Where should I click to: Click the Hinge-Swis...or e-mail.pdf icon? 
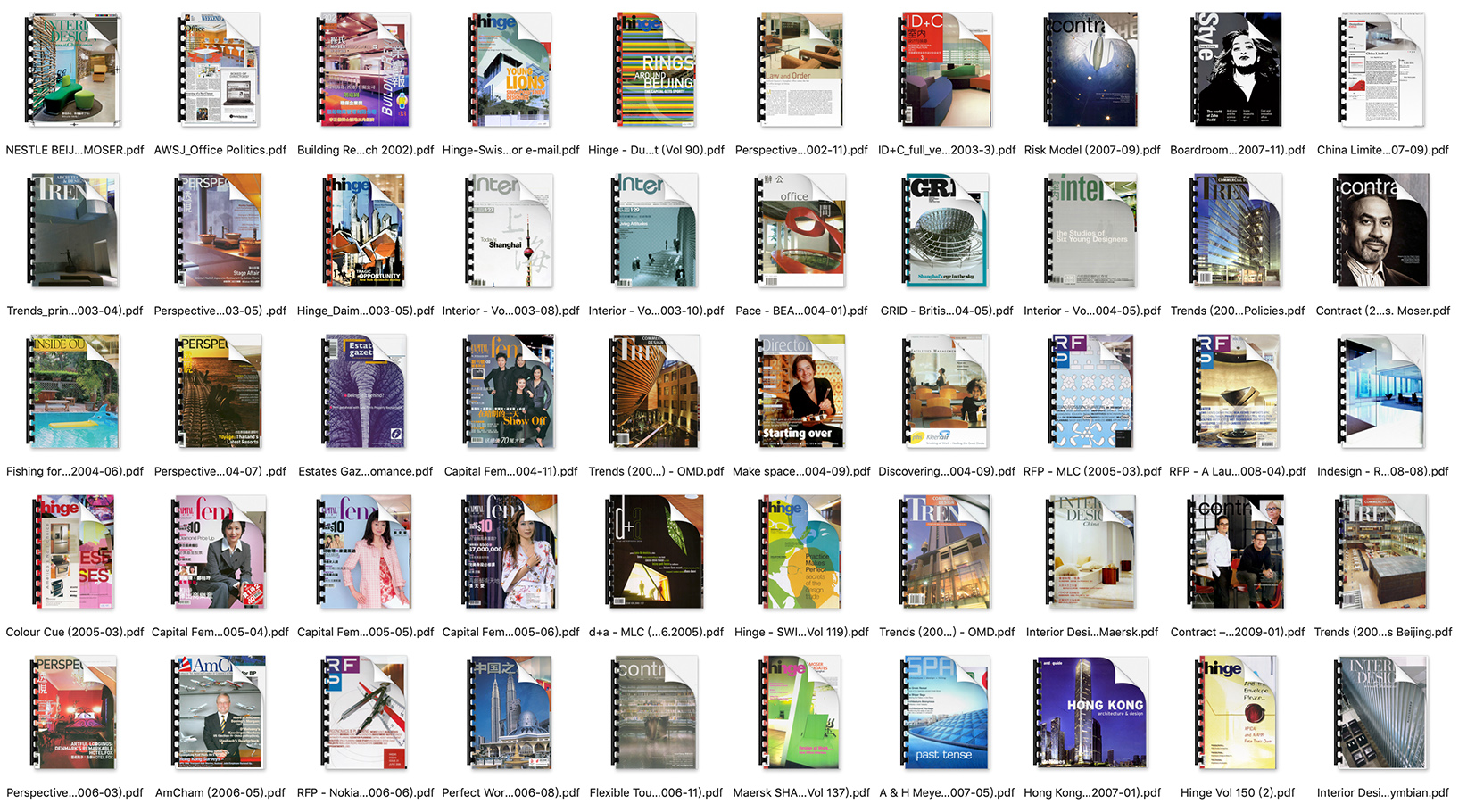pos(510,70)
